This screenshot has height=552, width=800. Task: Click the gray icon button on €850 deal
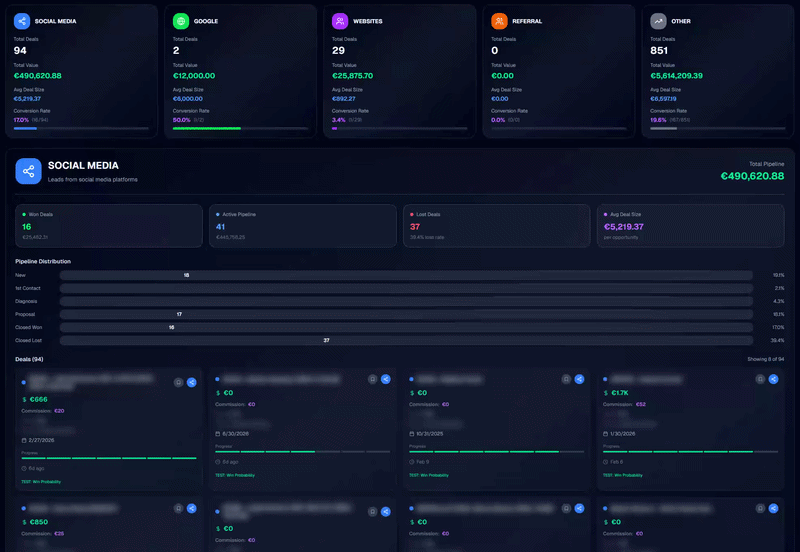(178, 510)
